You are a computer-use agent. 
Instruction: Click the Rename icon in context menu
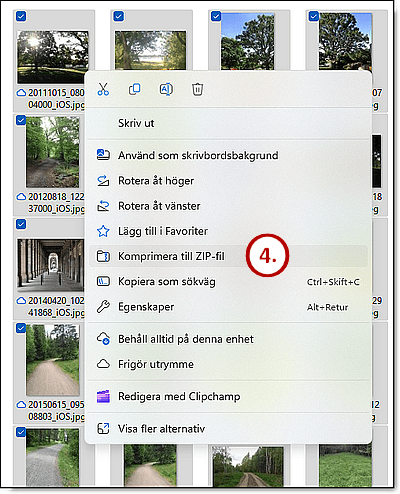click(x=166, y=89)
